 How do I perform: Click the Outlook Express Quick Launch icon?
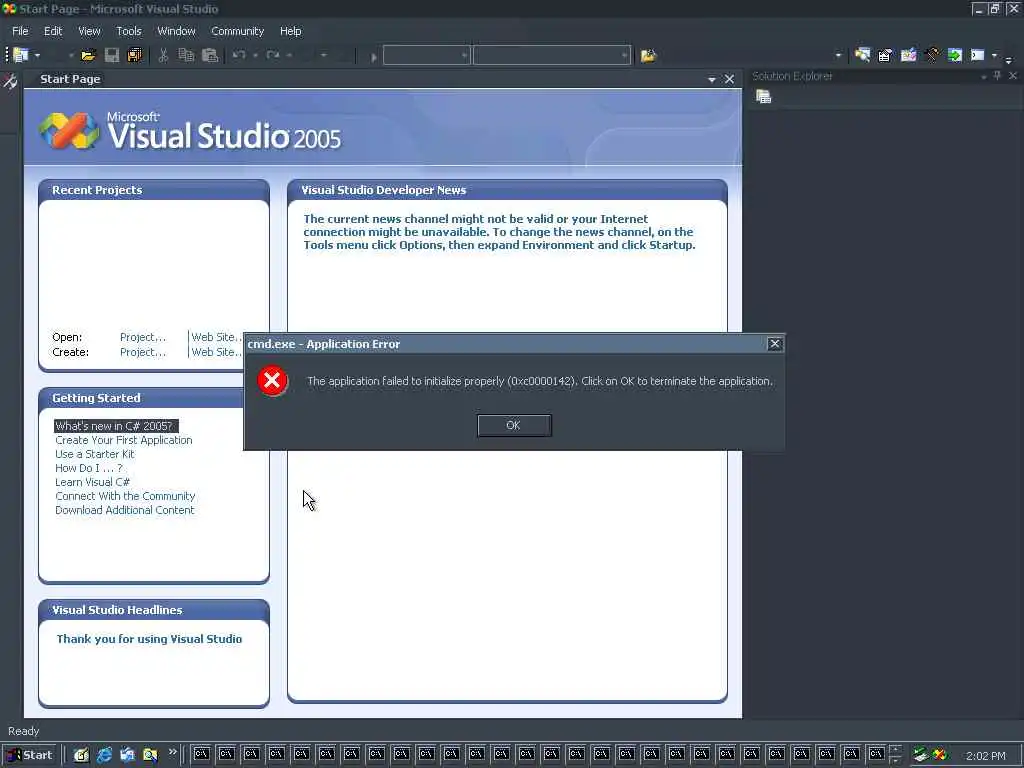(x=127, y=755)
